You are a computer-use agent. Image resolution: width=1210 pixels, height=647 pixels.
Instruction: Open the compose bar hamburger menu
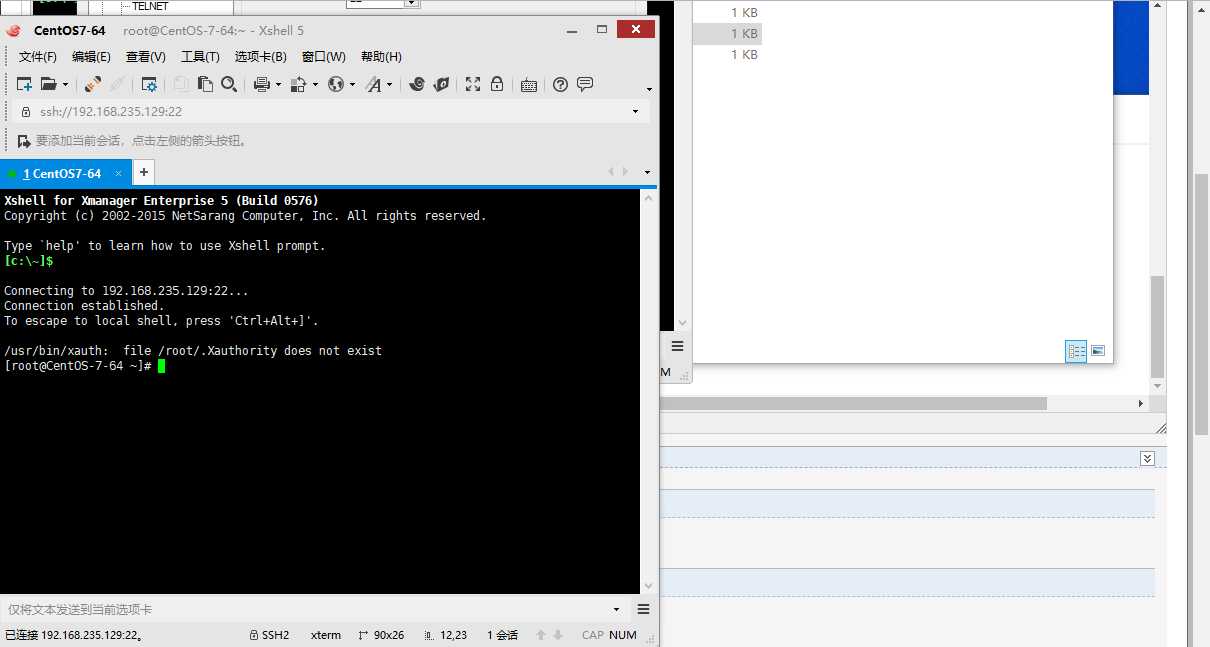(643, 609)
